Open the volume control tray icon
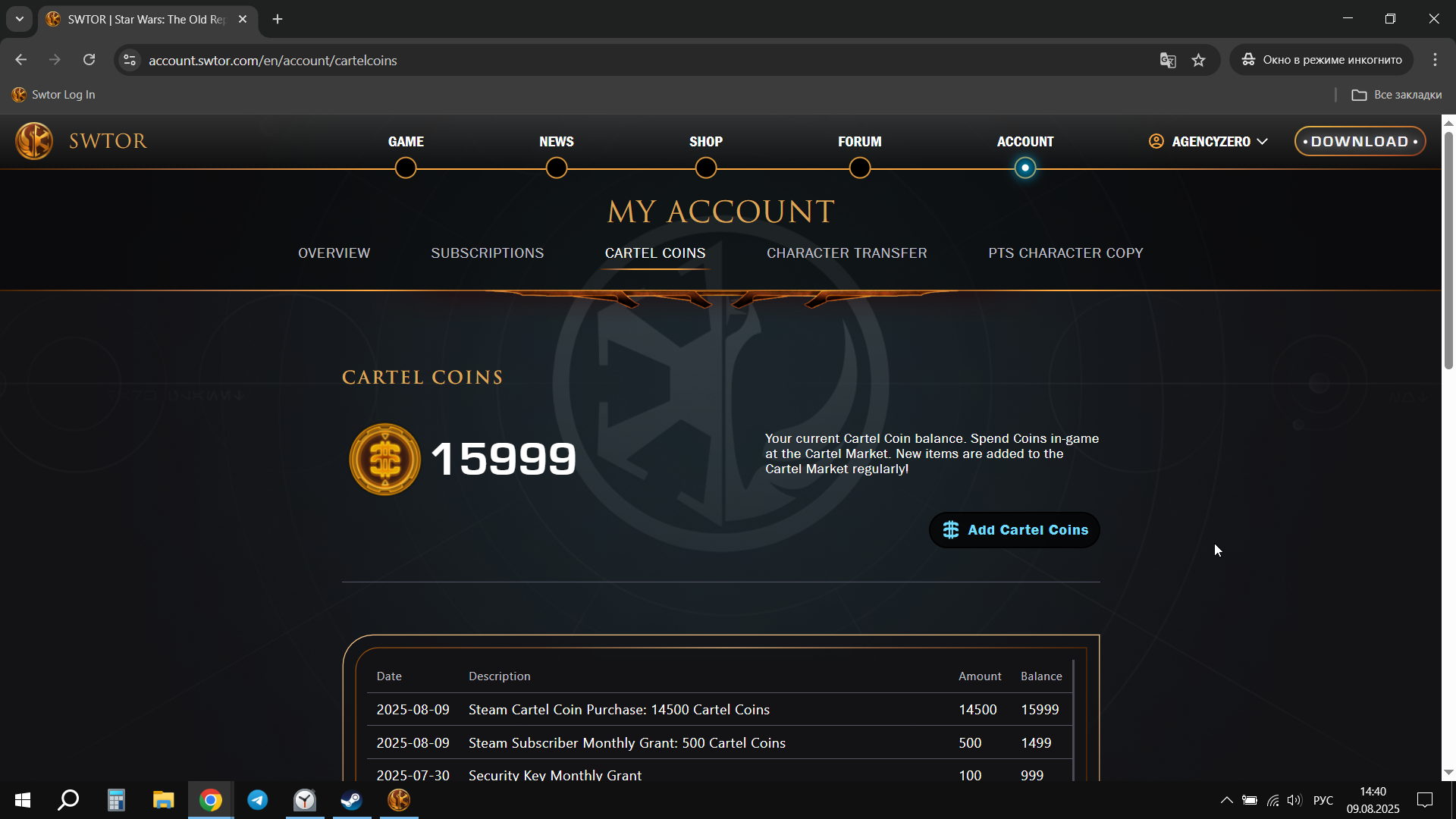This screenshot has height=819, width=1456. tap(1294, 800)
